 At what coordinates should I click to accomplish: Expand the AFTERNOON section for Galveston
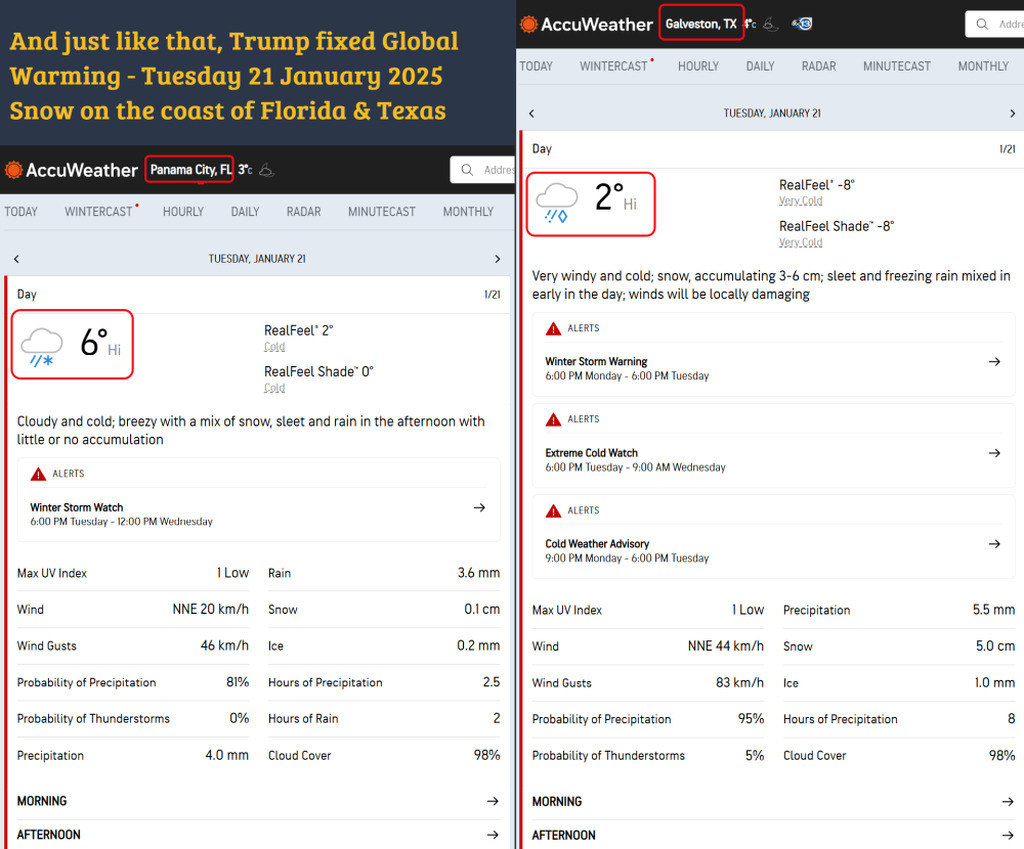[1007, 835]
